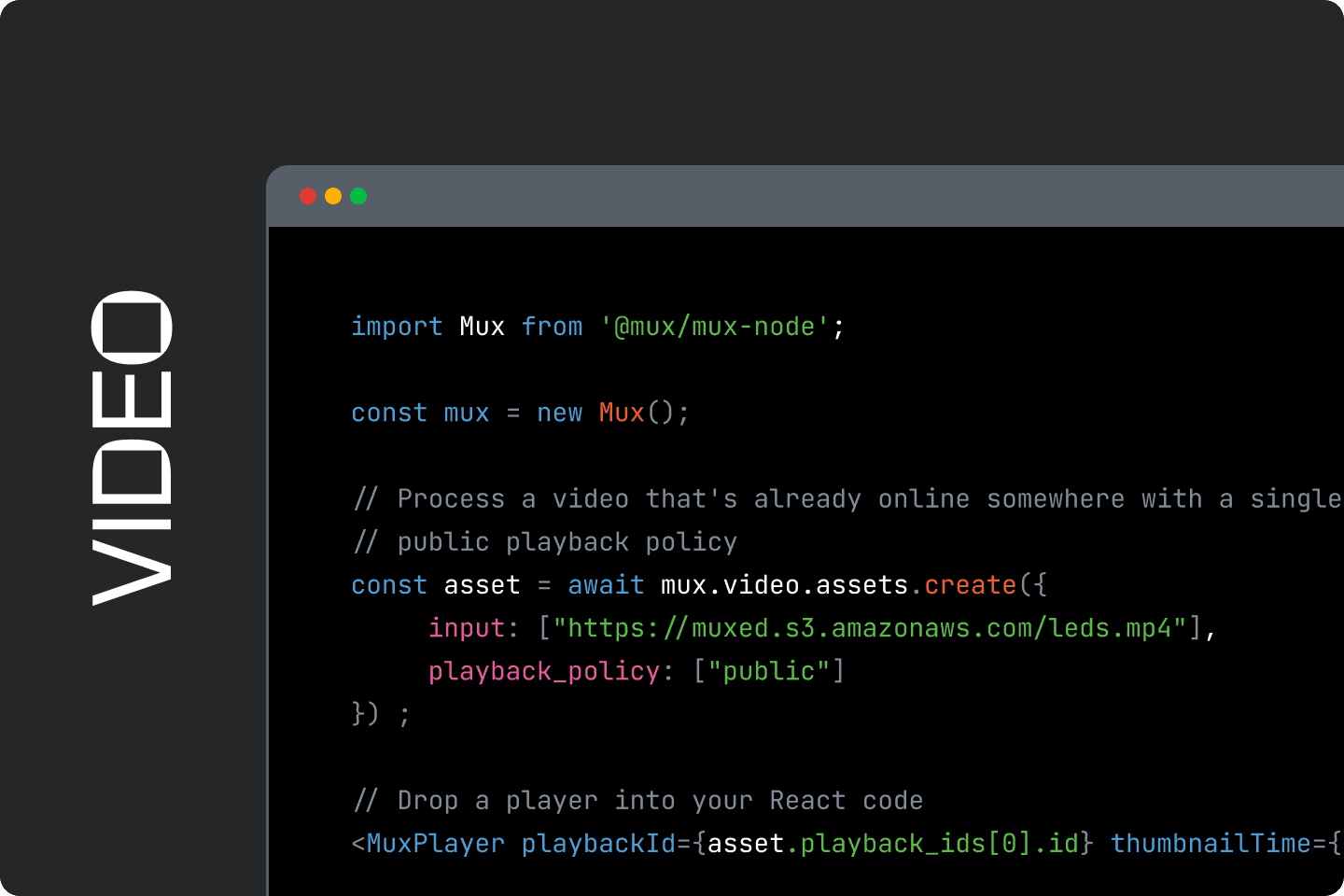Click the gray window title bar
The image size is (1344, 896).
[x=803, y=196]
